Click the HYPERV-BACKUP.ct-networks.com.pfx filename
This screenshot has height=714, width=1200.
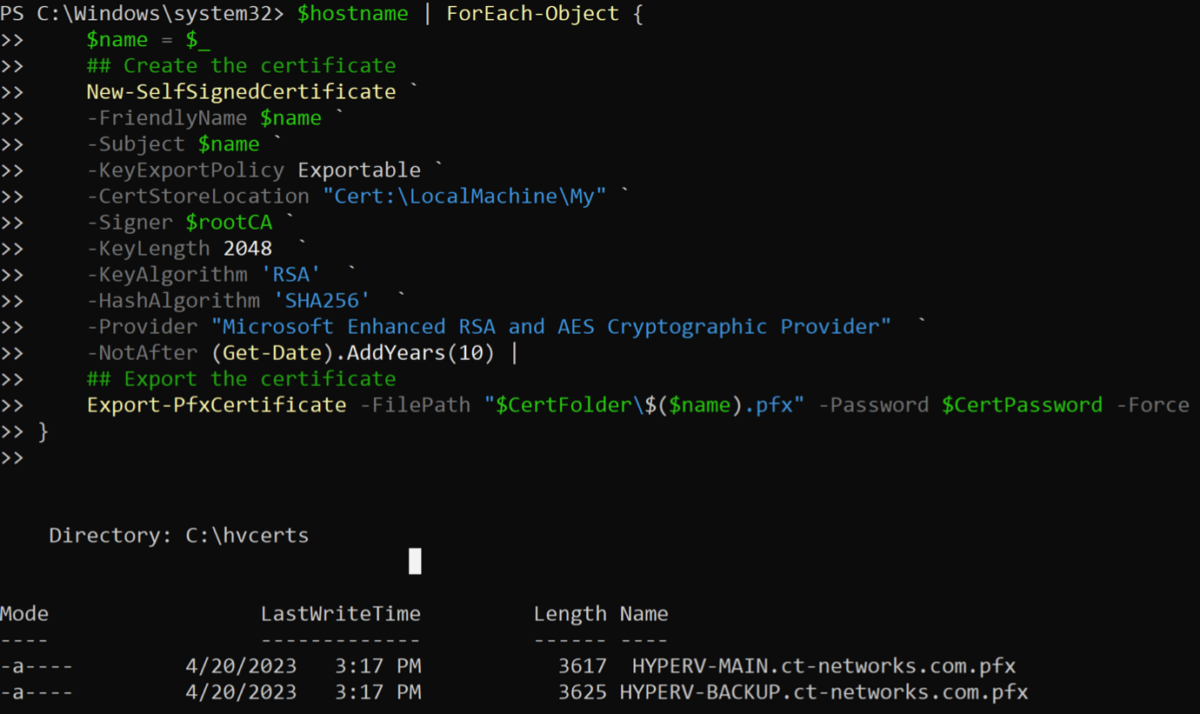tap(822, 691)
